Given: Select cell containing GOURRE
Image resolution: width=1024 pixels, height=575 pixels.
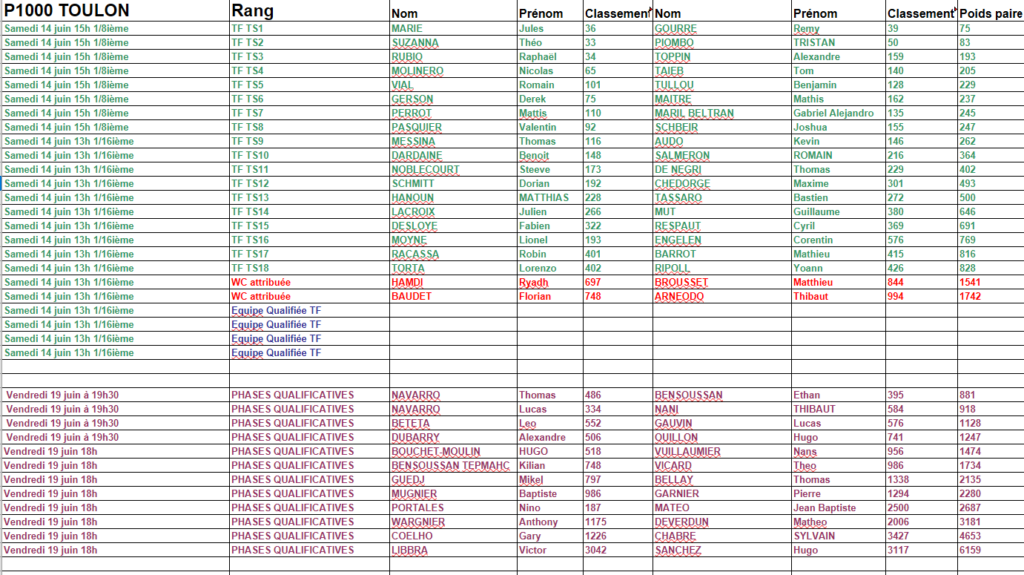Looking at the screenshot, I should click(x=722, y=29).
